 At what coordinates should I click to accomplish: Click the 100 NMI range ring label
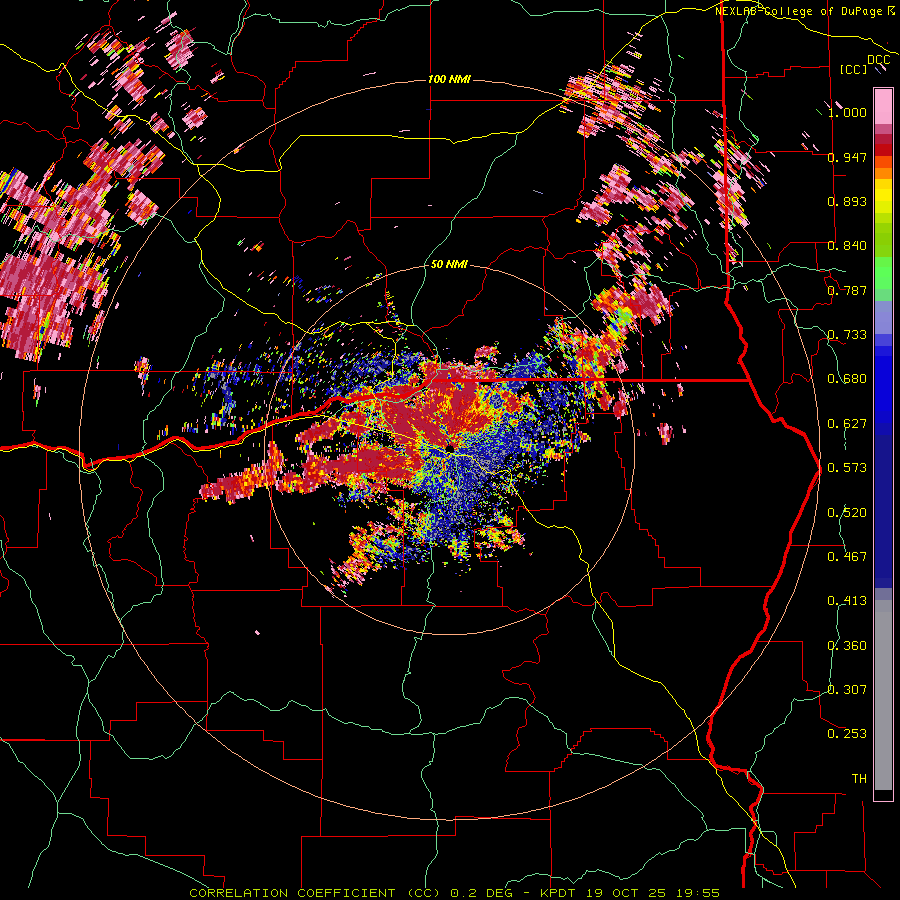click(x=449, y=79)
